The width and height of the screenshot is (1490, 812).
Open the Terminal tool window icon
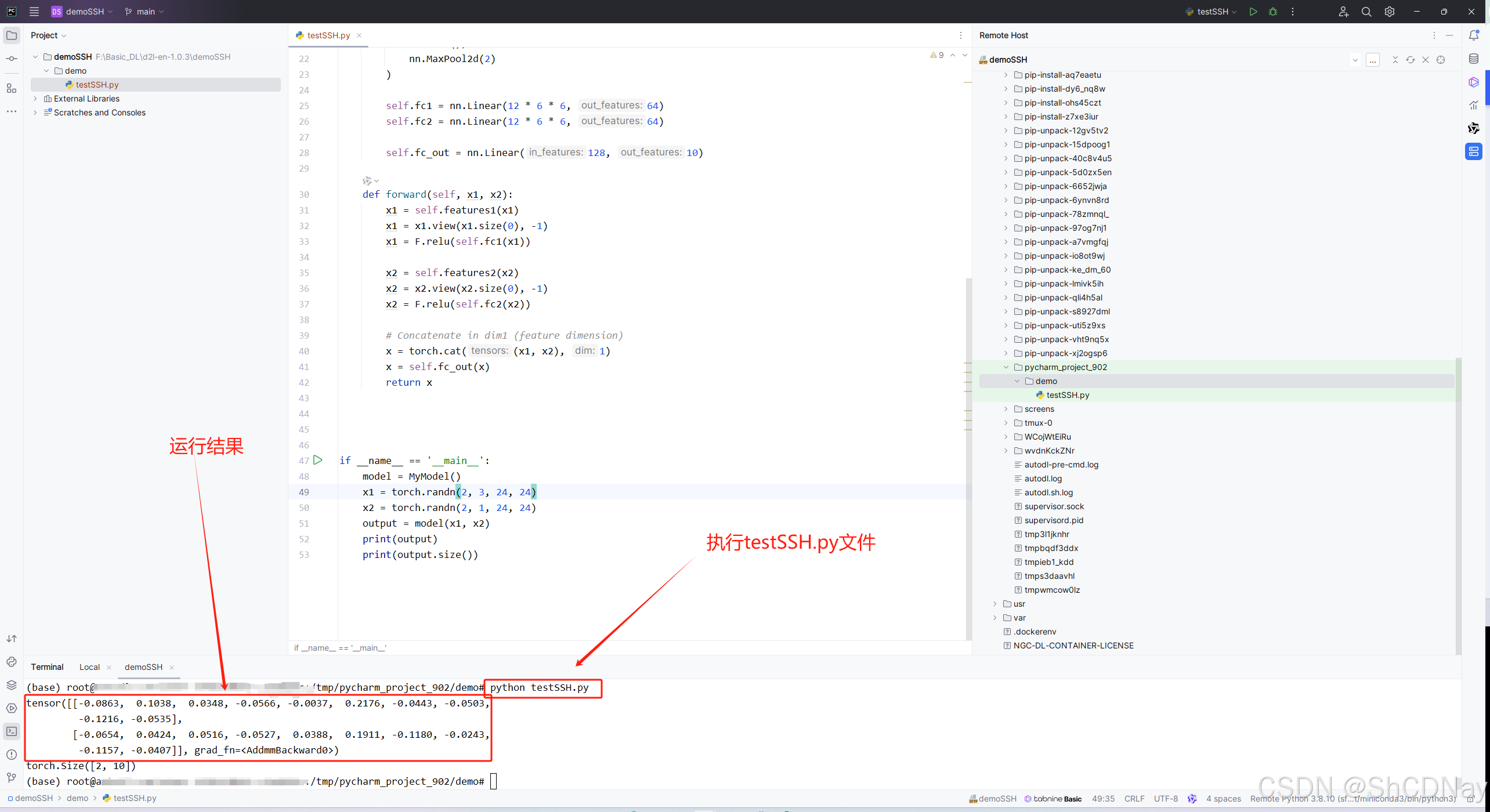coord(12,731)
